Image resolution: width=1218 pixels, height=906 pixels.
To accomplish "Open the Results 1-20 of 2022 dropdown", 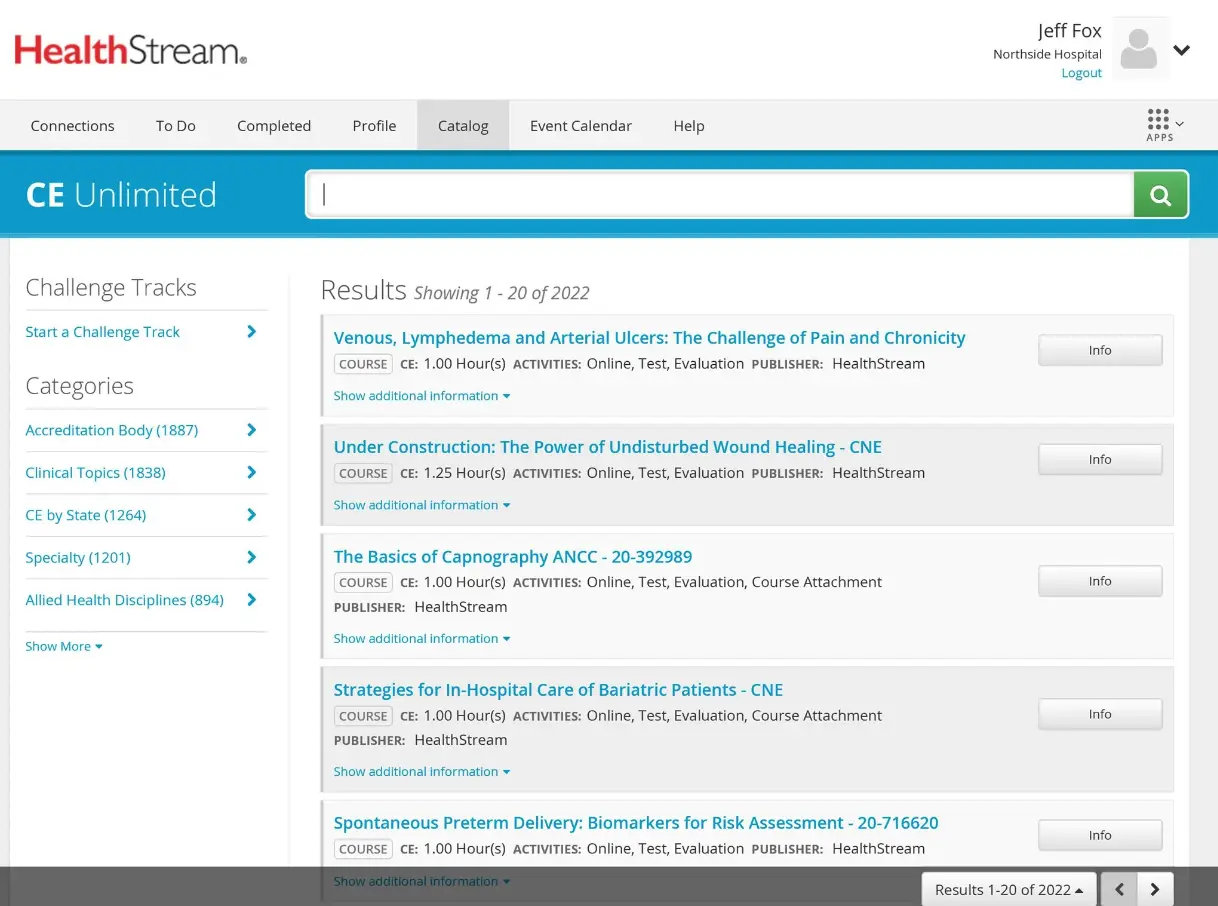I will point(1008,889).
